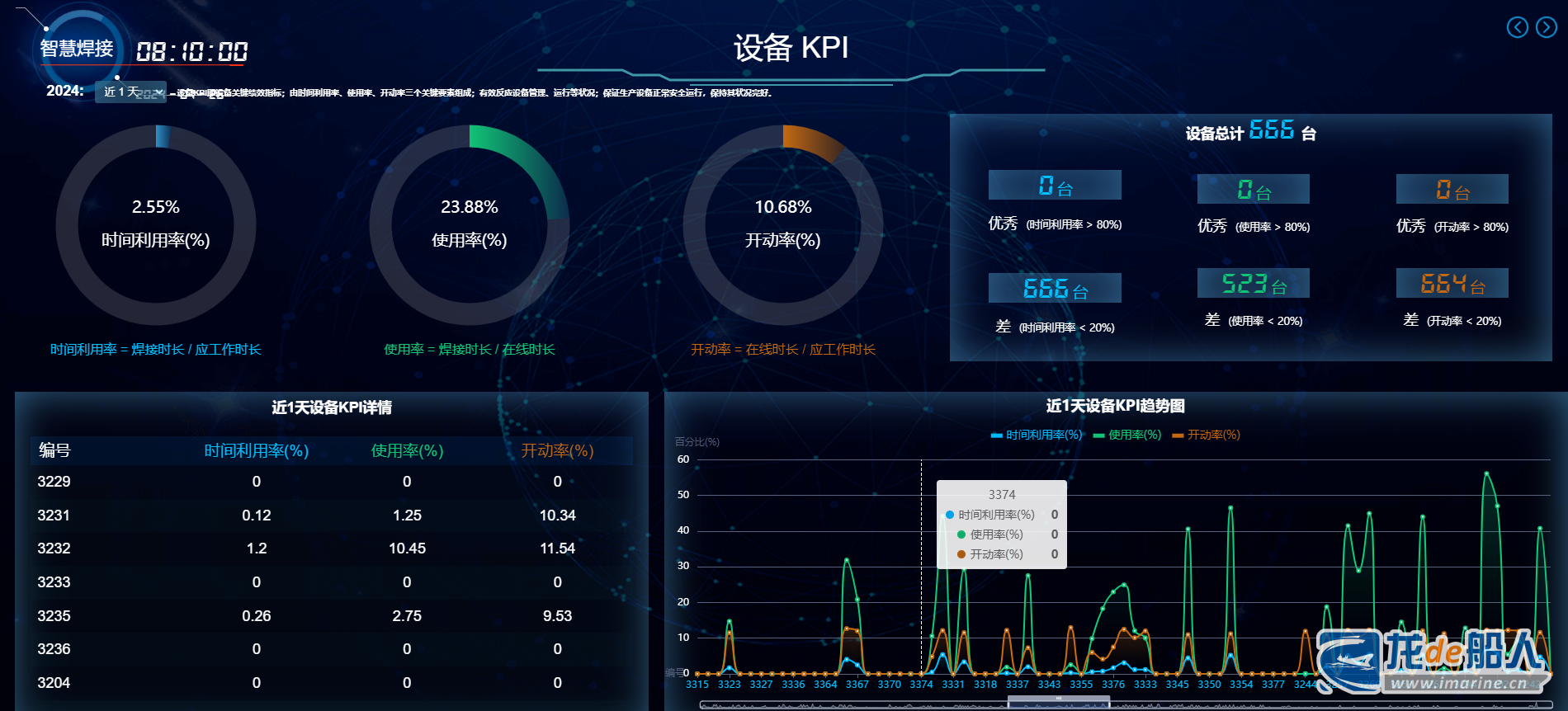Click the blue 时间利用率 legend marker in chart
The image size is (1568, 711).
click(x=996, y=436)
